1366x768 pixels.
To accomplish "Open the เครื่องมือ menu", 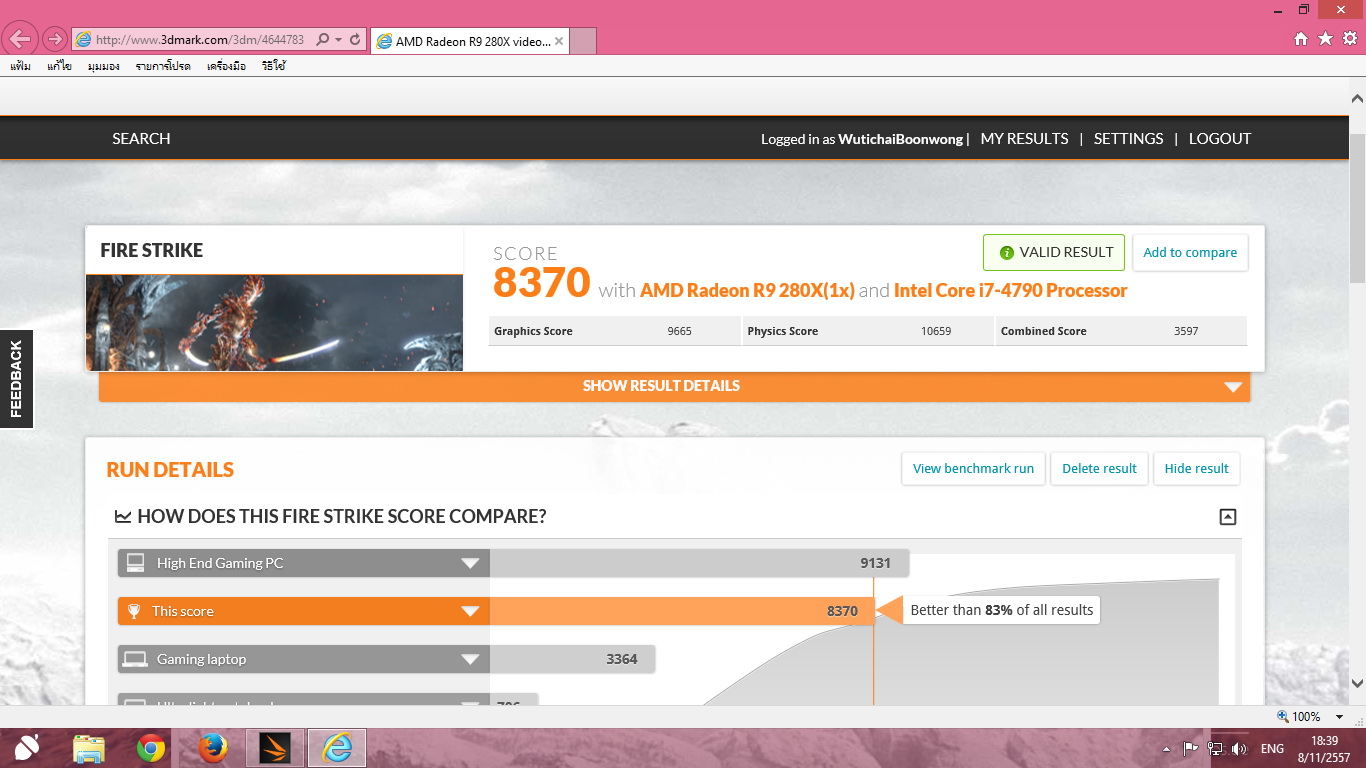I will coord(226,66).
